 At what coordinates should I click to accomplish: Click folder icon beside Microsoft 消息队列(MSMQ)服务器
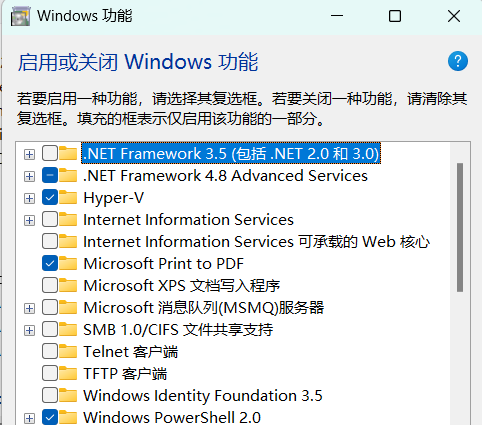(x=68, y=307)
